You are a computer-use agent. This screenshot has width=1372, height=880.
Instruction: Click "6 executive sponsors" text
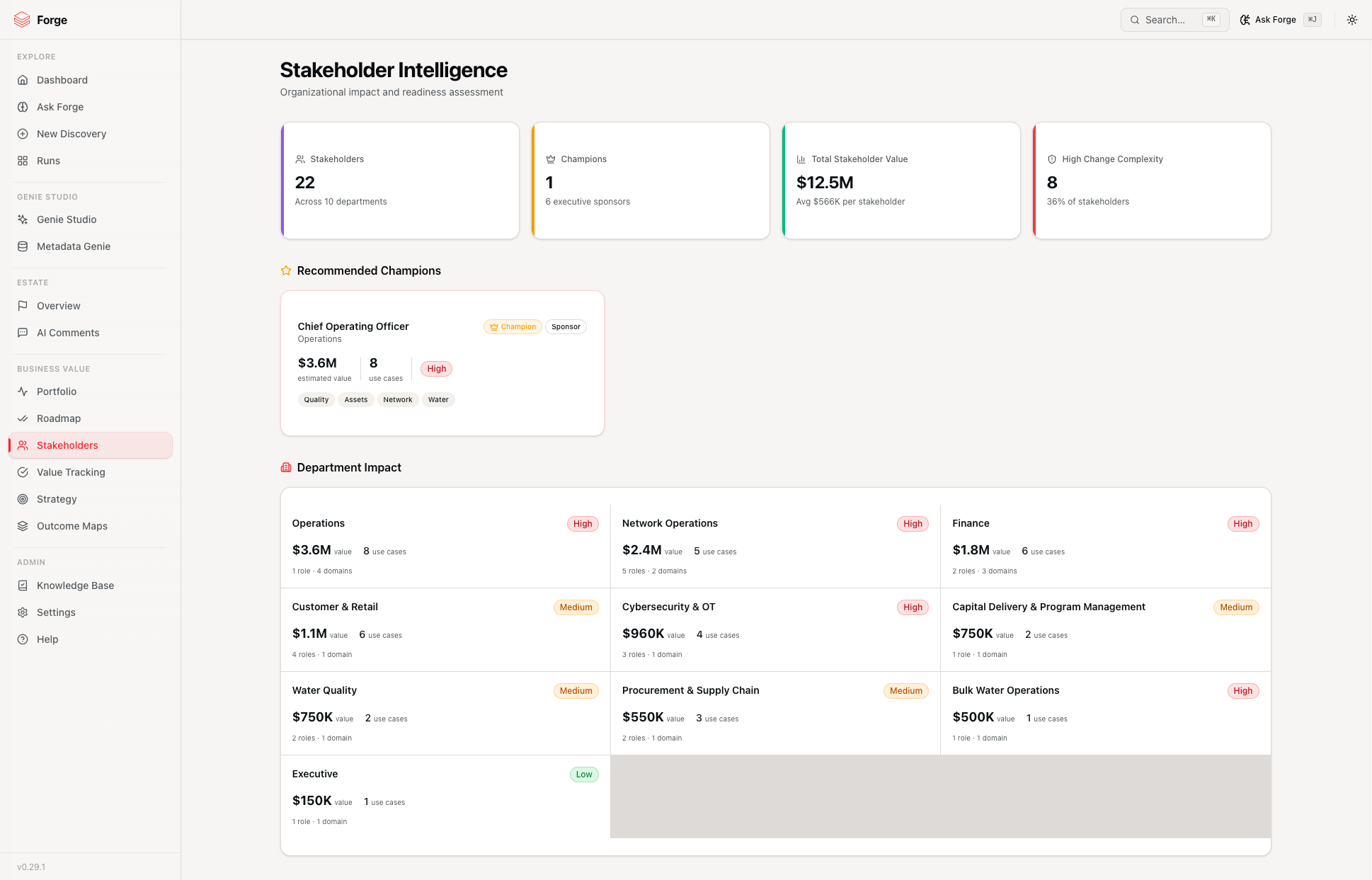pyautogui.click(x=588, y=202)
